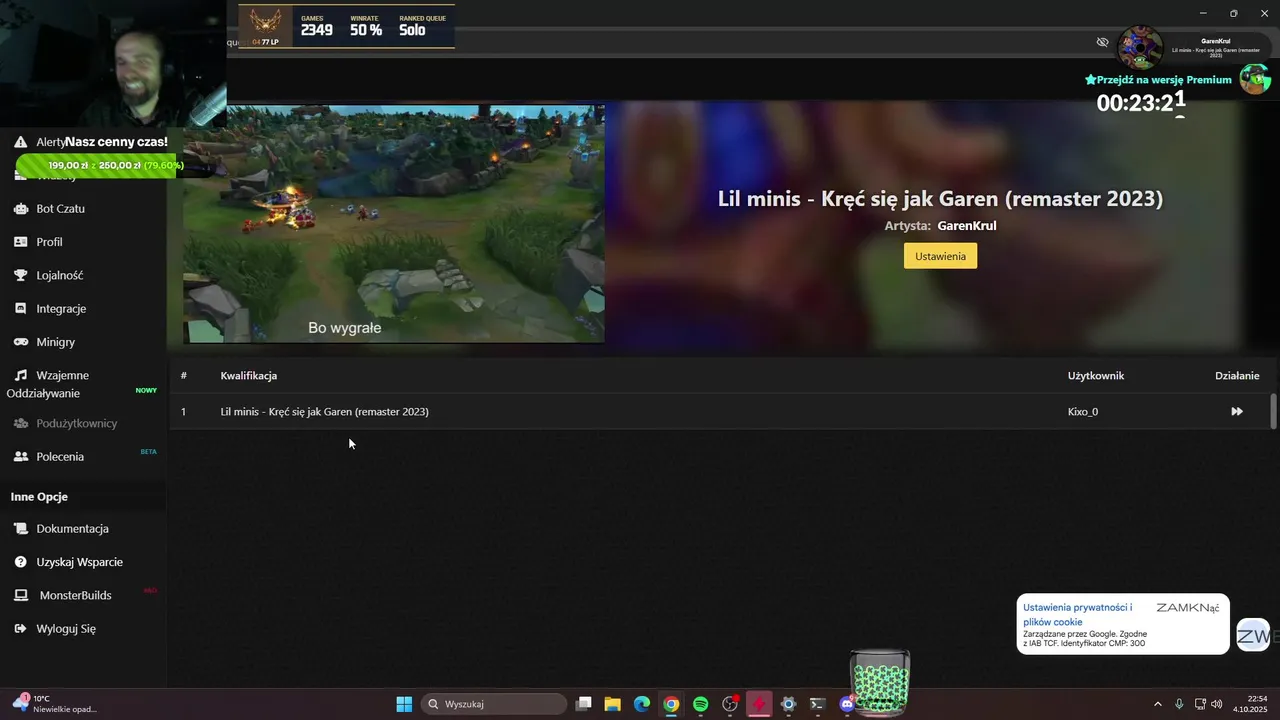Viewport: 1280px width, 720px height.
Task: Click the Działanie column header
Action: coord(1237,376)
